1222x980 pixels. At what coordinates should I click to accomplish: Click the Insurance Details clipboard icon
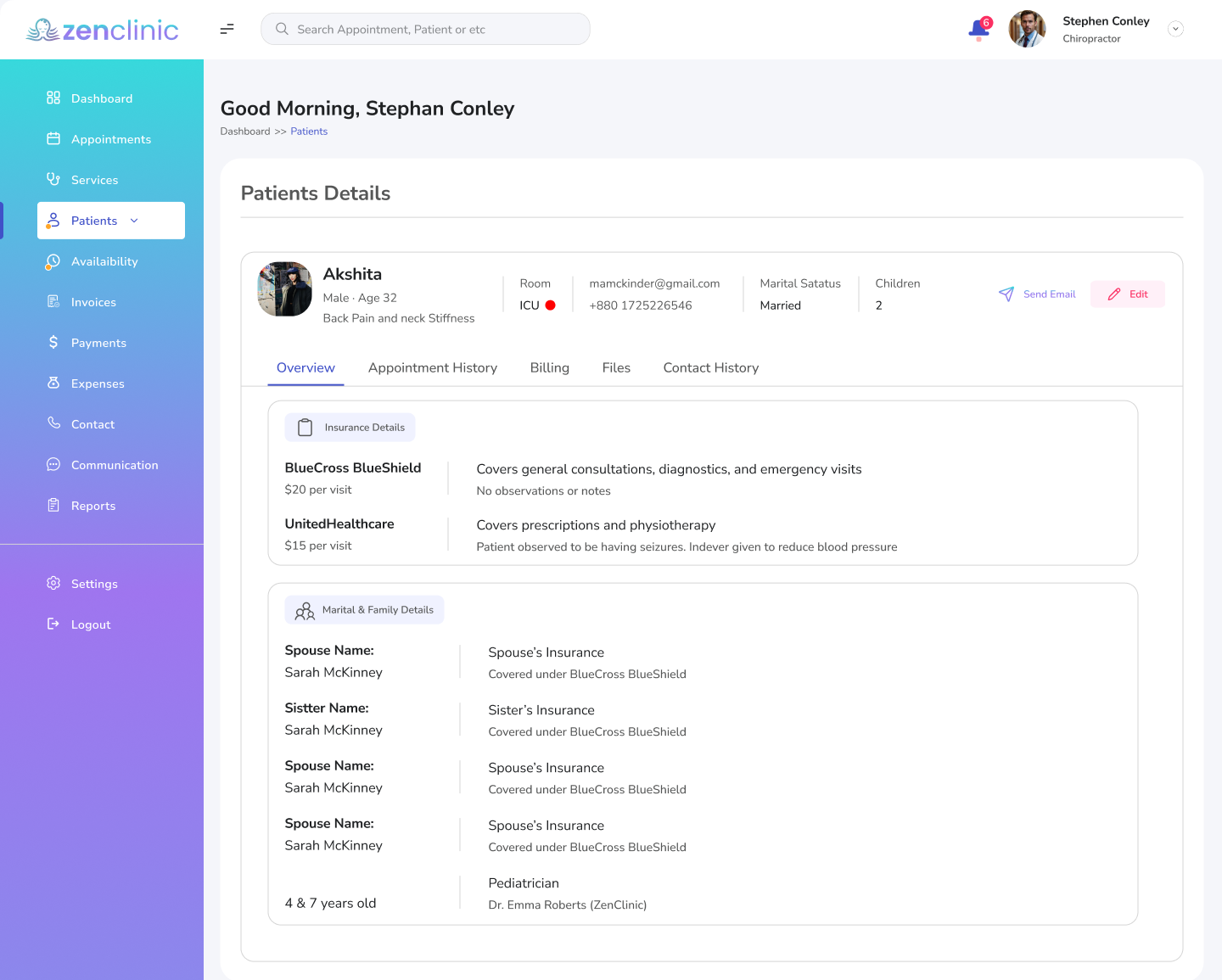coord(305,428)
